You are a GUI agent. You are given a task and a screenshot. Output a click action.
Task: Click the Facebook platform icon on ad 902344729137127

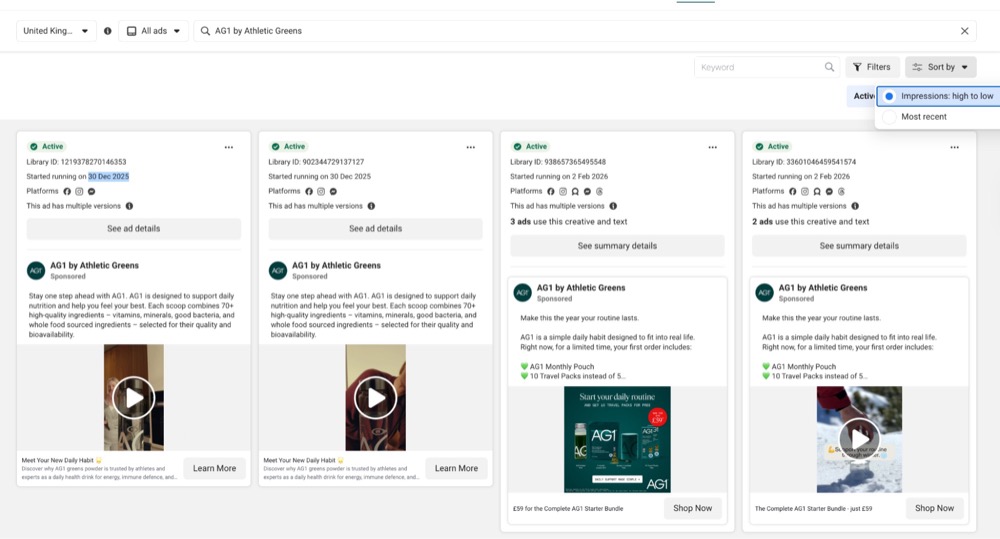tap(309, 191)
